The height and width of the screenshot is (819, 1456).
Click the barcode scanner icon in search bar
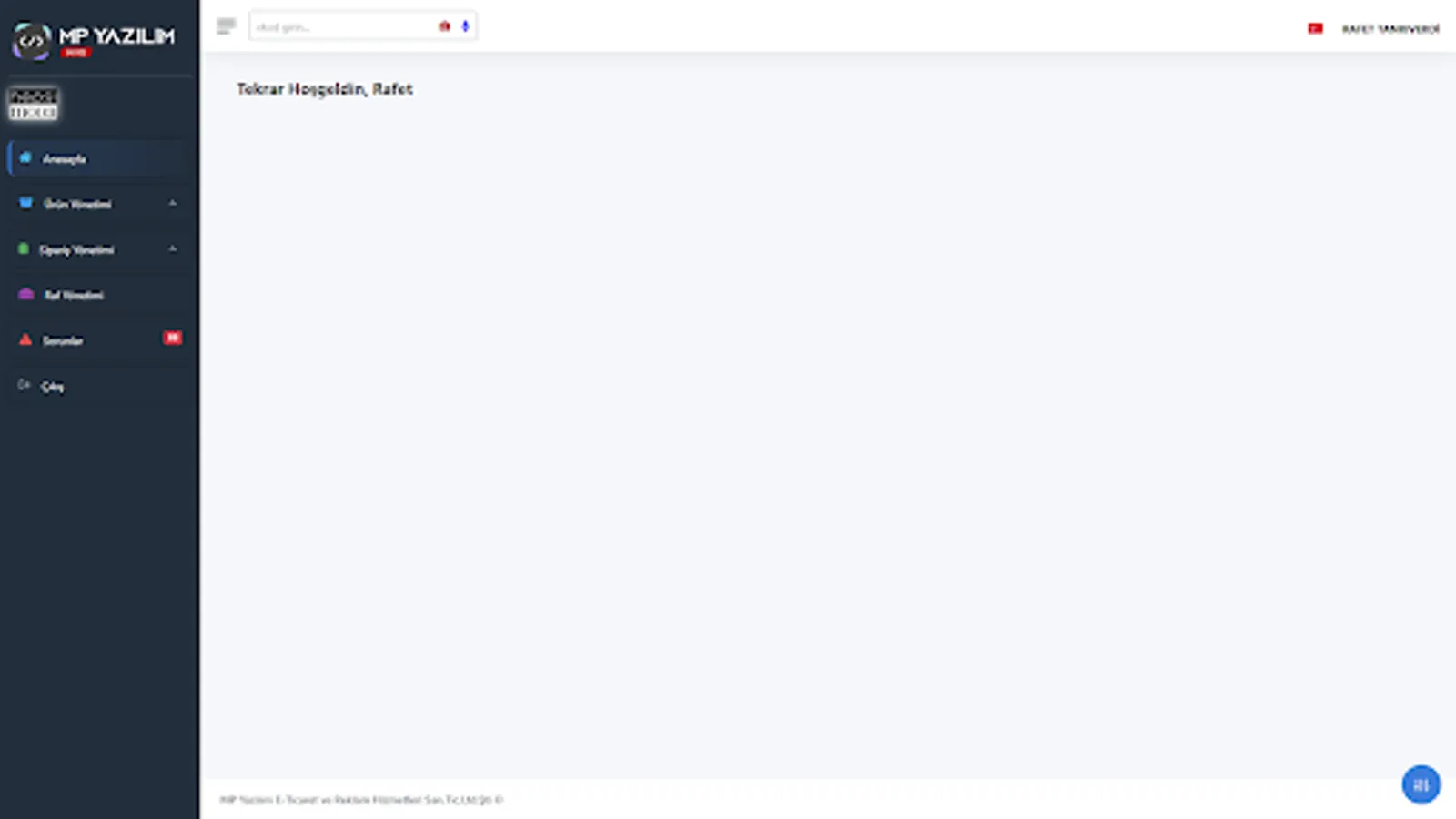point(443,25)
